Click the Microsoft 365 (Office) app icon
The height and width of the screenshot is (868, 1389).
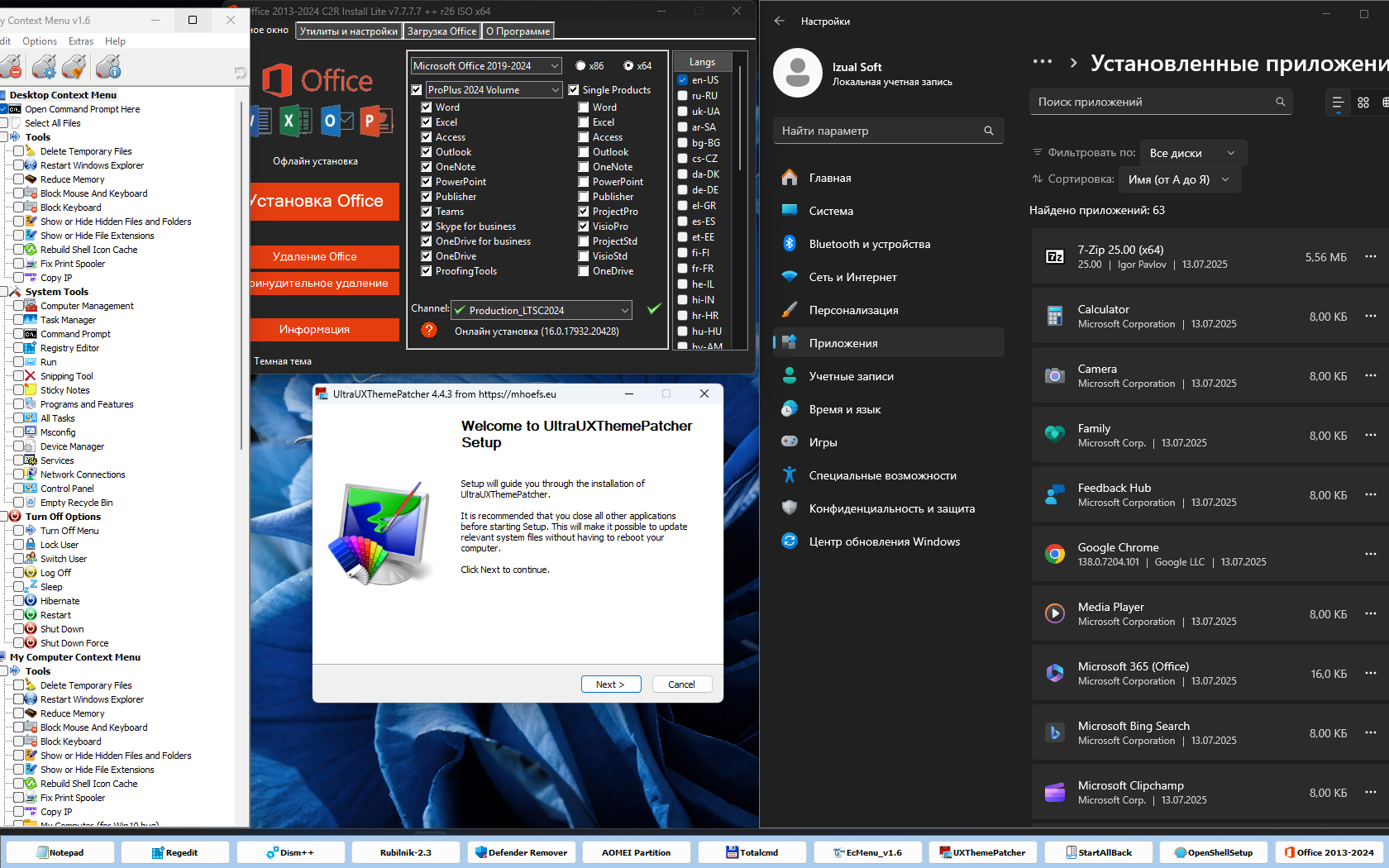coord(1055,673)
